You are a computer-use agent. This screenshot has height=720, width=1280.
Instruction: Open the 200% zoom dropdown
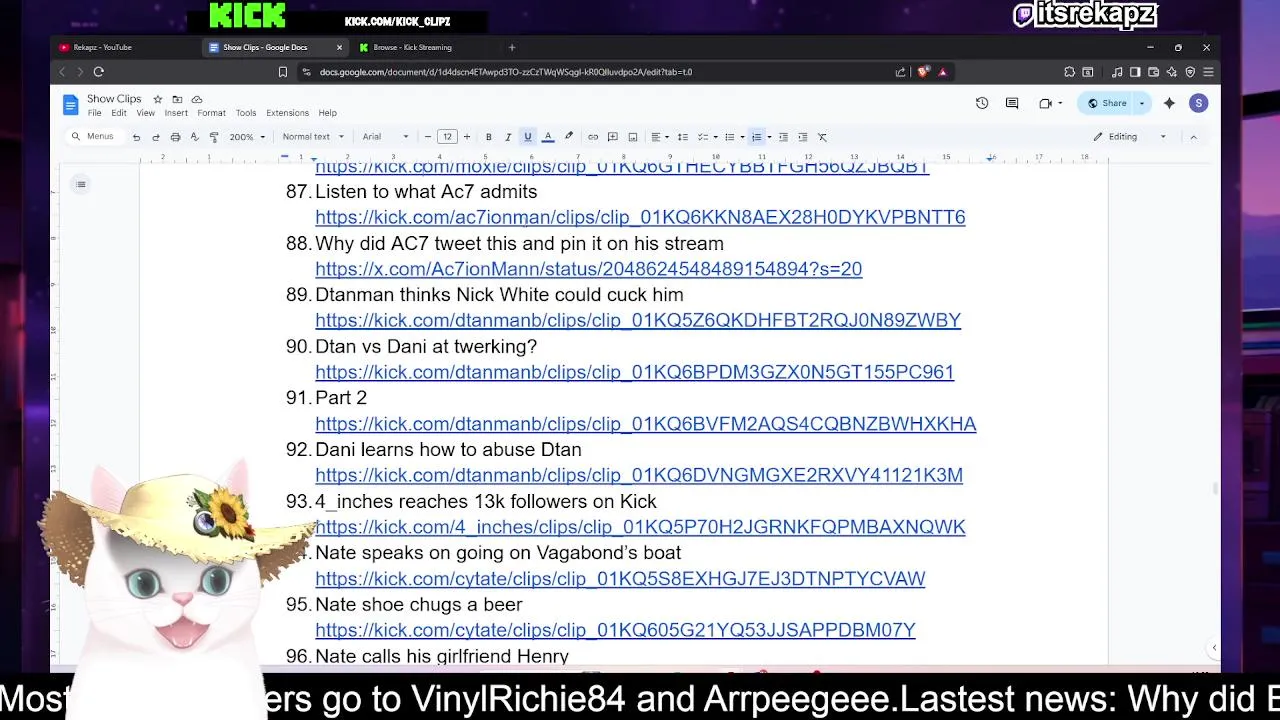(247, 137)
